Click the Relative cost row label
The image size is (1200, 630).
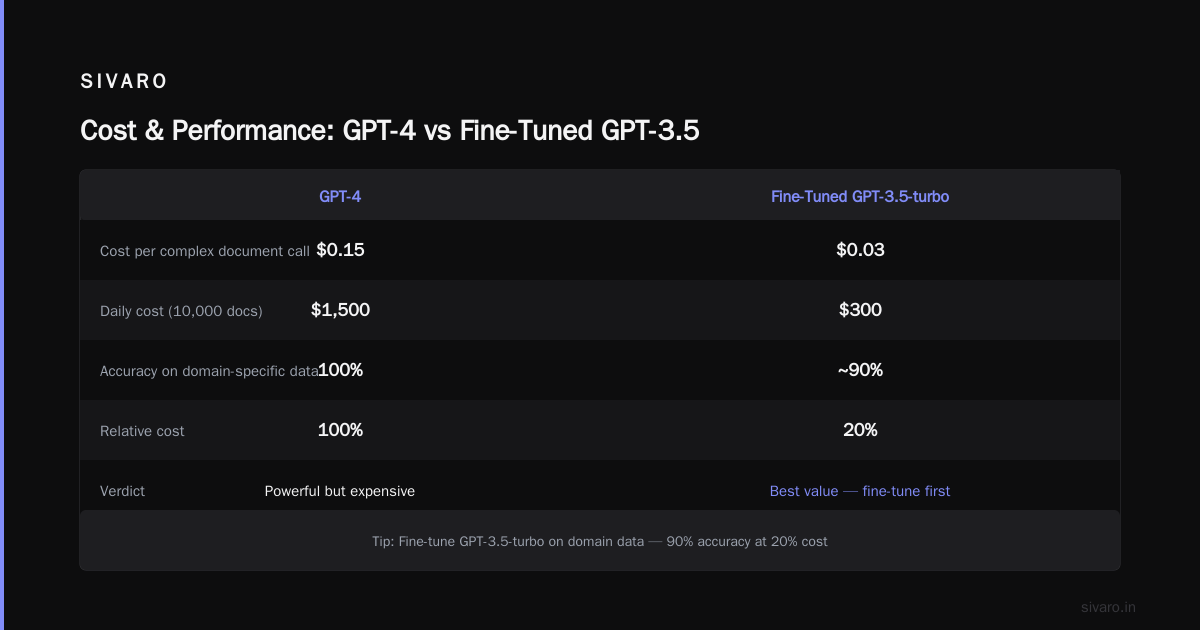142,431
